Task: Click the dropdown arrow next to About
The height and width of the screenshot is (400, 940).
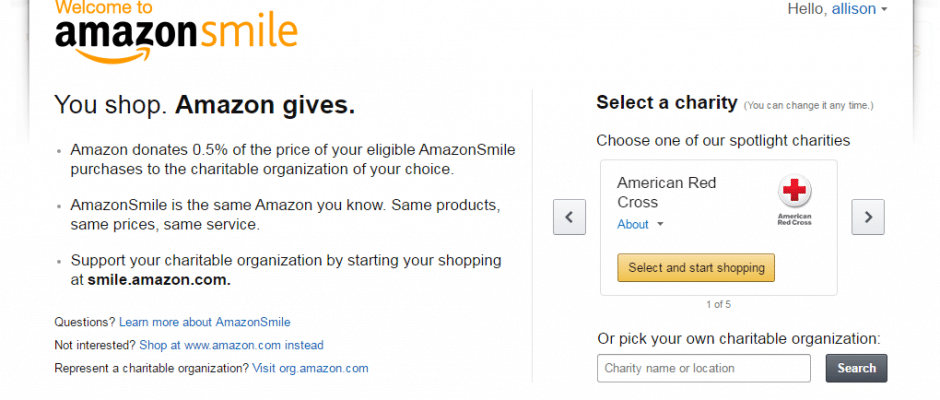Action: [660, 224]
